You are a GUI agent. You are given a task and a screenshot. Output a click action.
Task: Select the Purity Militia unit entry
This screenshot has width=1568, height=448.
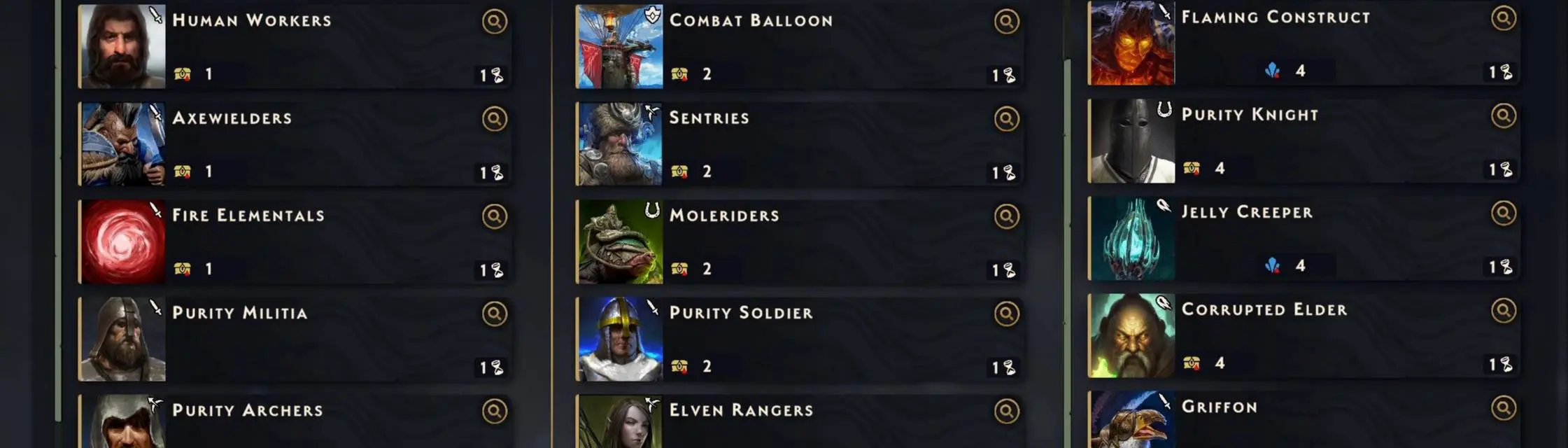point(295,339)
